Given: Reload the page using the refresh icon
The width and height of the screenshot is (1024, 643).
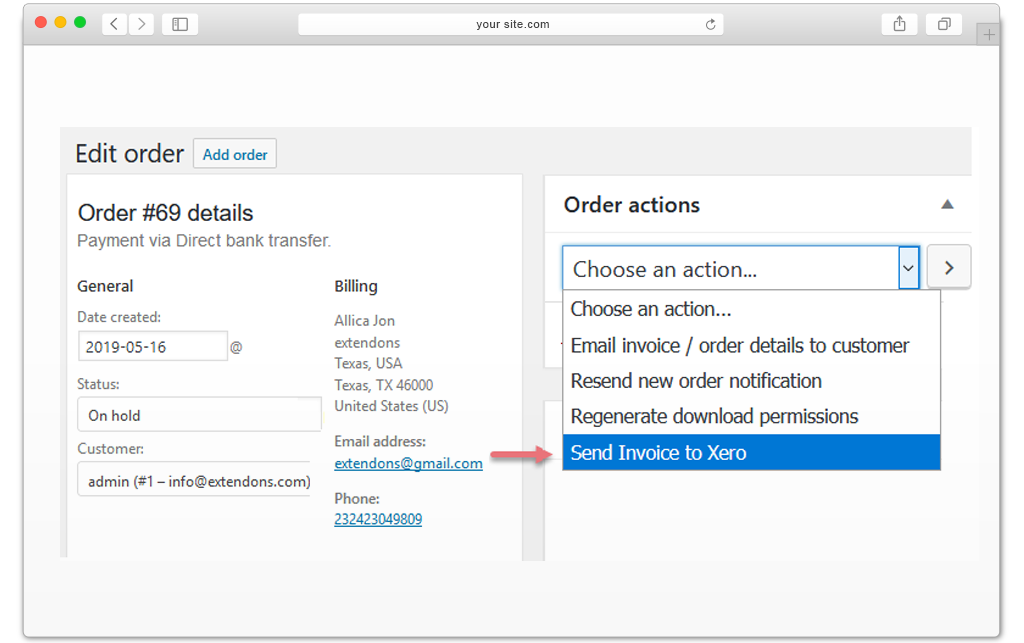Looking at the screenshot, I should (711, 24).
